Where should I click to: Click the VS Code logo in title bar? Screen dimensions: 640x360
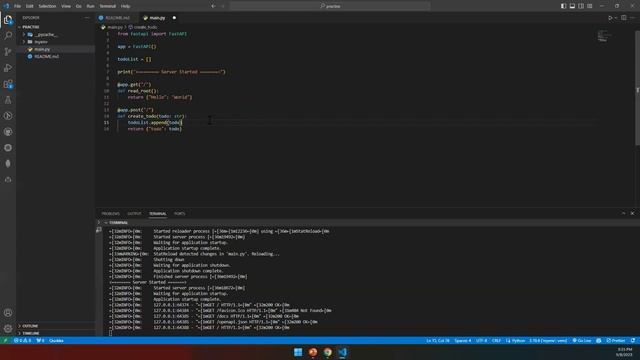tap(6, 6)
